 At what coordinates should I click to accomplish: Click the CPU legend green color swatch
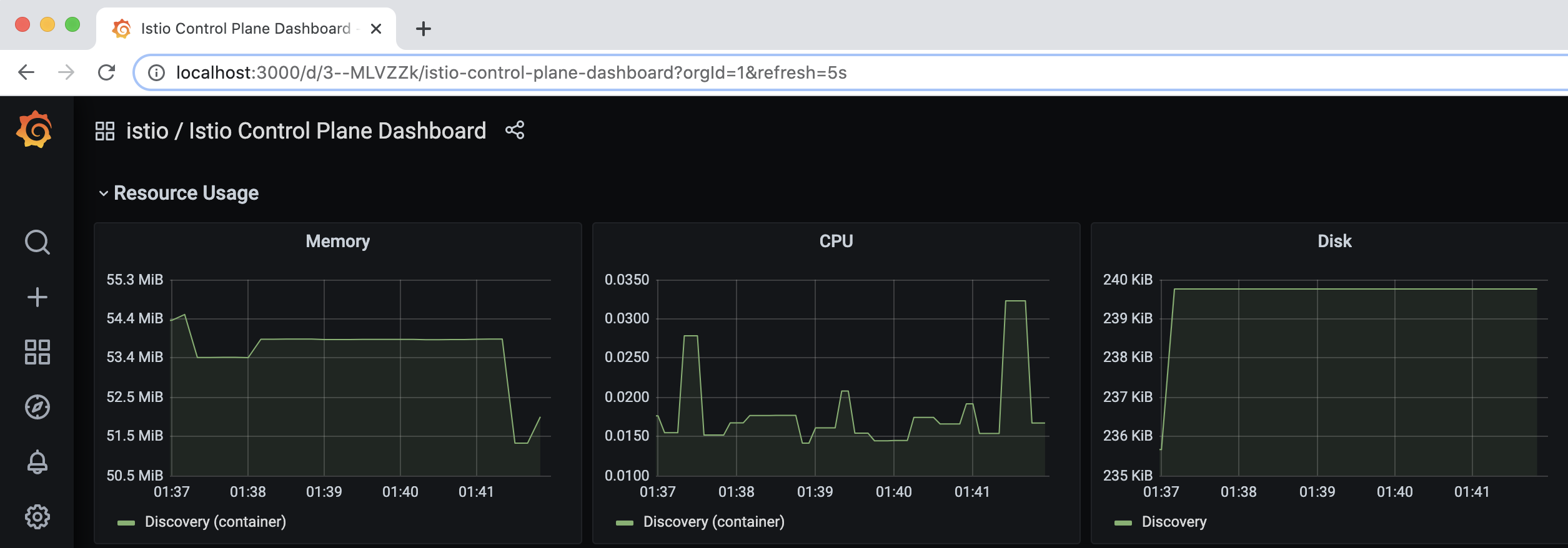(625, 523)
